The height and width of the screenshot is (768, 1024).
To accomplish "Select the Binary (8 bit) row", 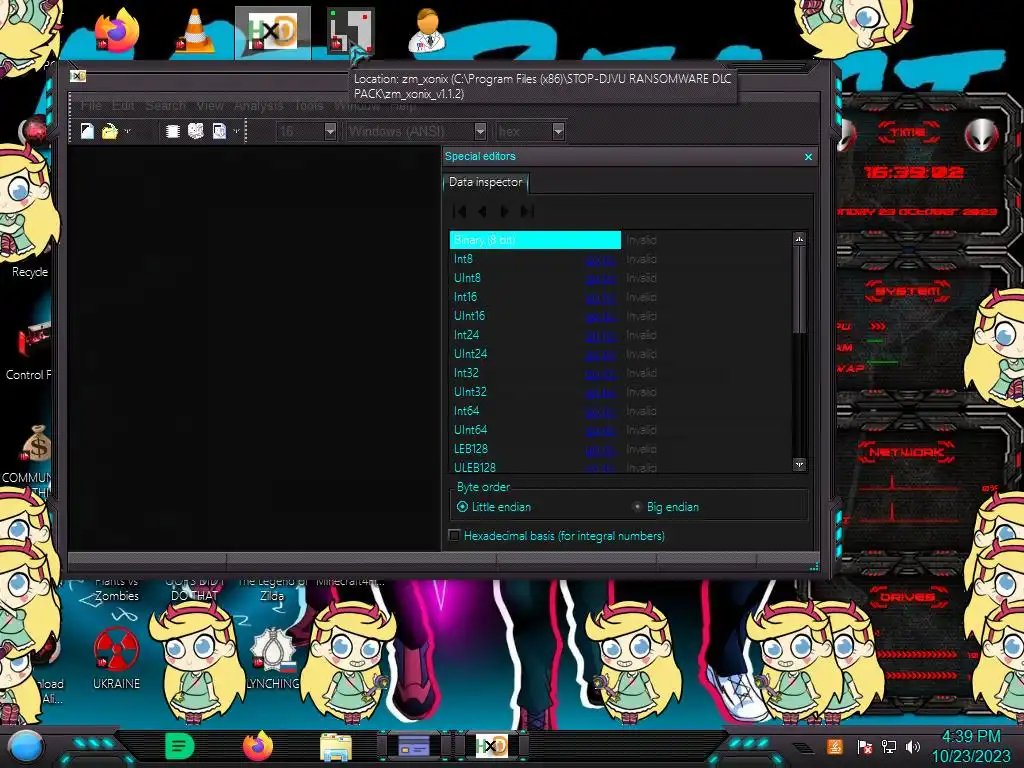I will pyautogui.click(x=535, y=240).
